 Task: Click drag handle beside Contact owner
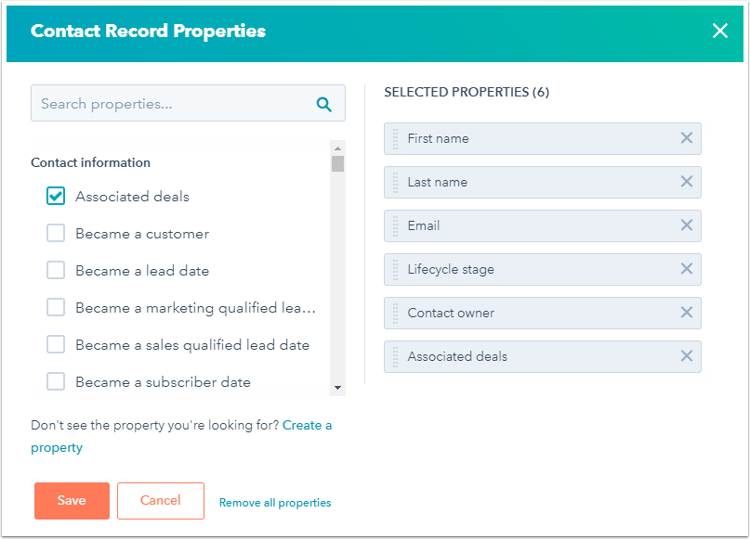[395, 313]
